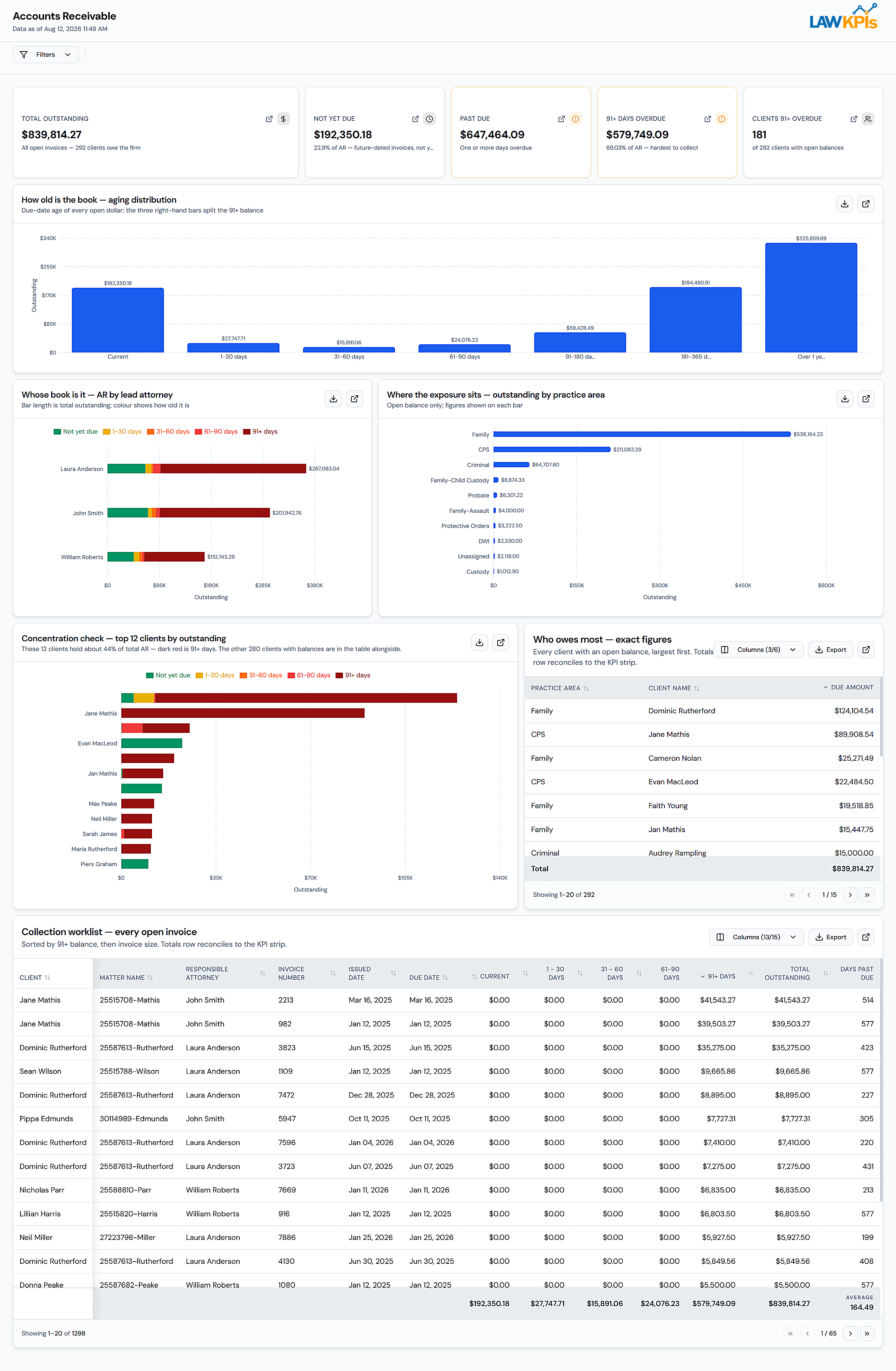Open the Who owes most table externally
The width and height of the screenshot is (896, 1371).
point(866,650)
